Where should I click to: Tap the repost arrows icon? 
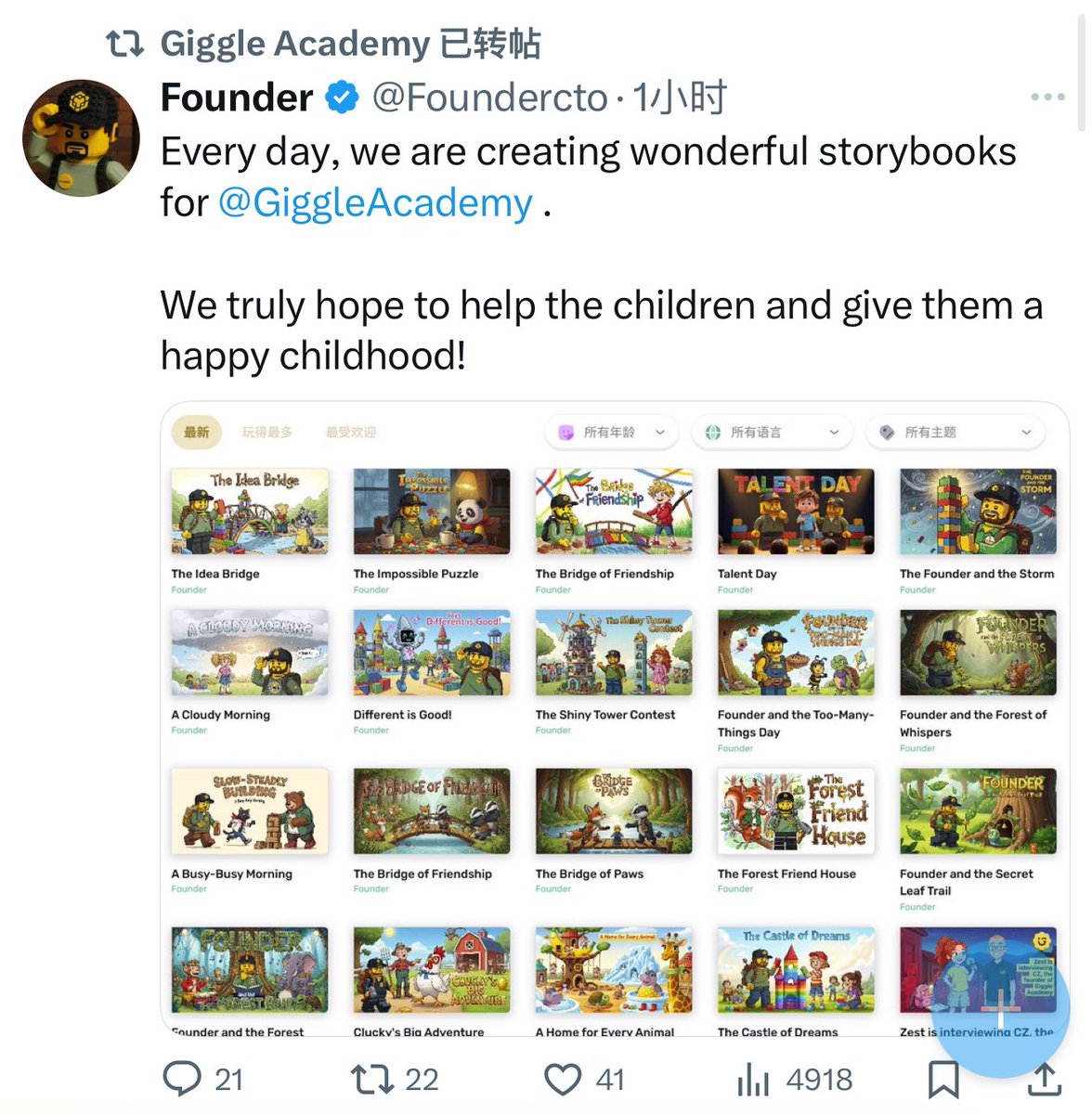click(x=371, y=1080)
